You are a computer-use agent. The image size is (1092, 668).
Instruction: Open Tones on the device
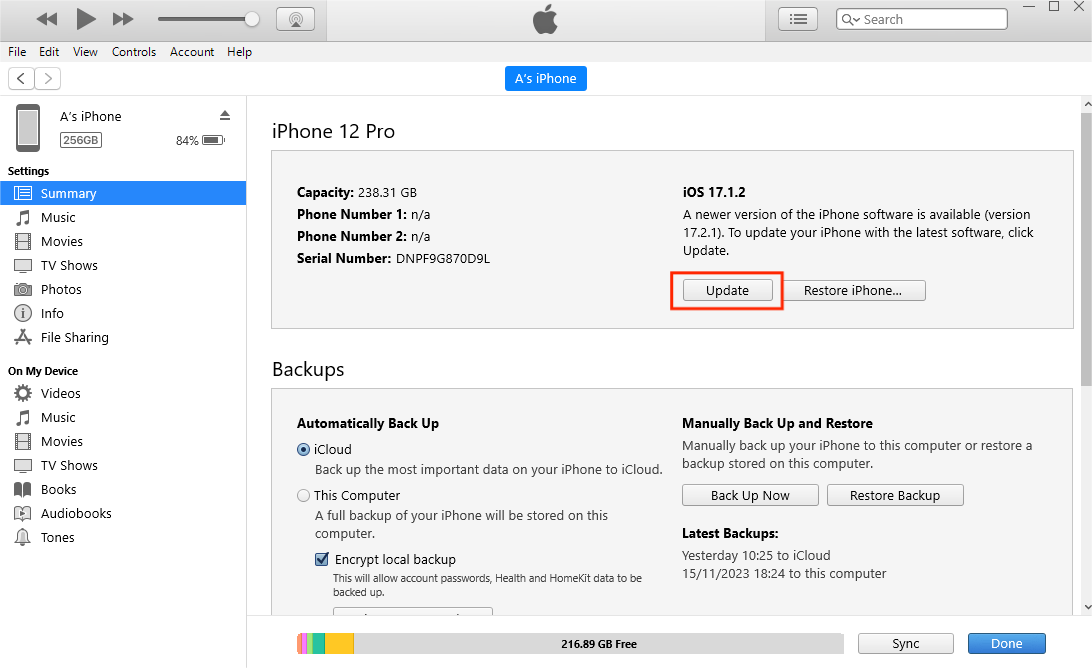123,537
